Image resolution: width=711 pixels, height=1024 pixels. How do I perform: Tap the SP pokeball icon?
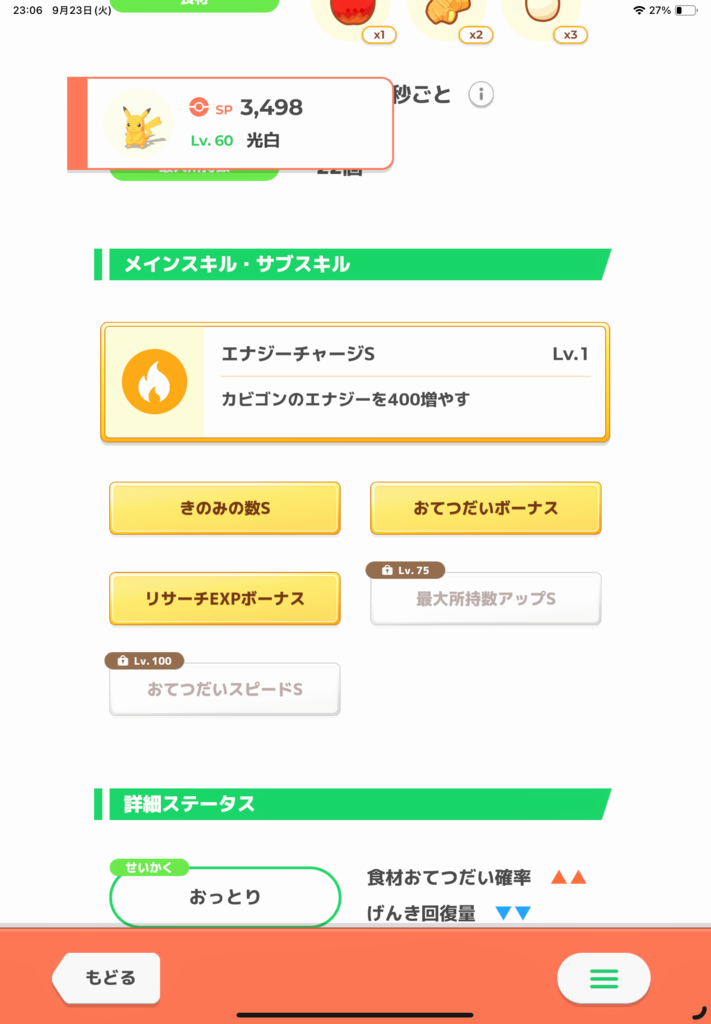point(198,106)
